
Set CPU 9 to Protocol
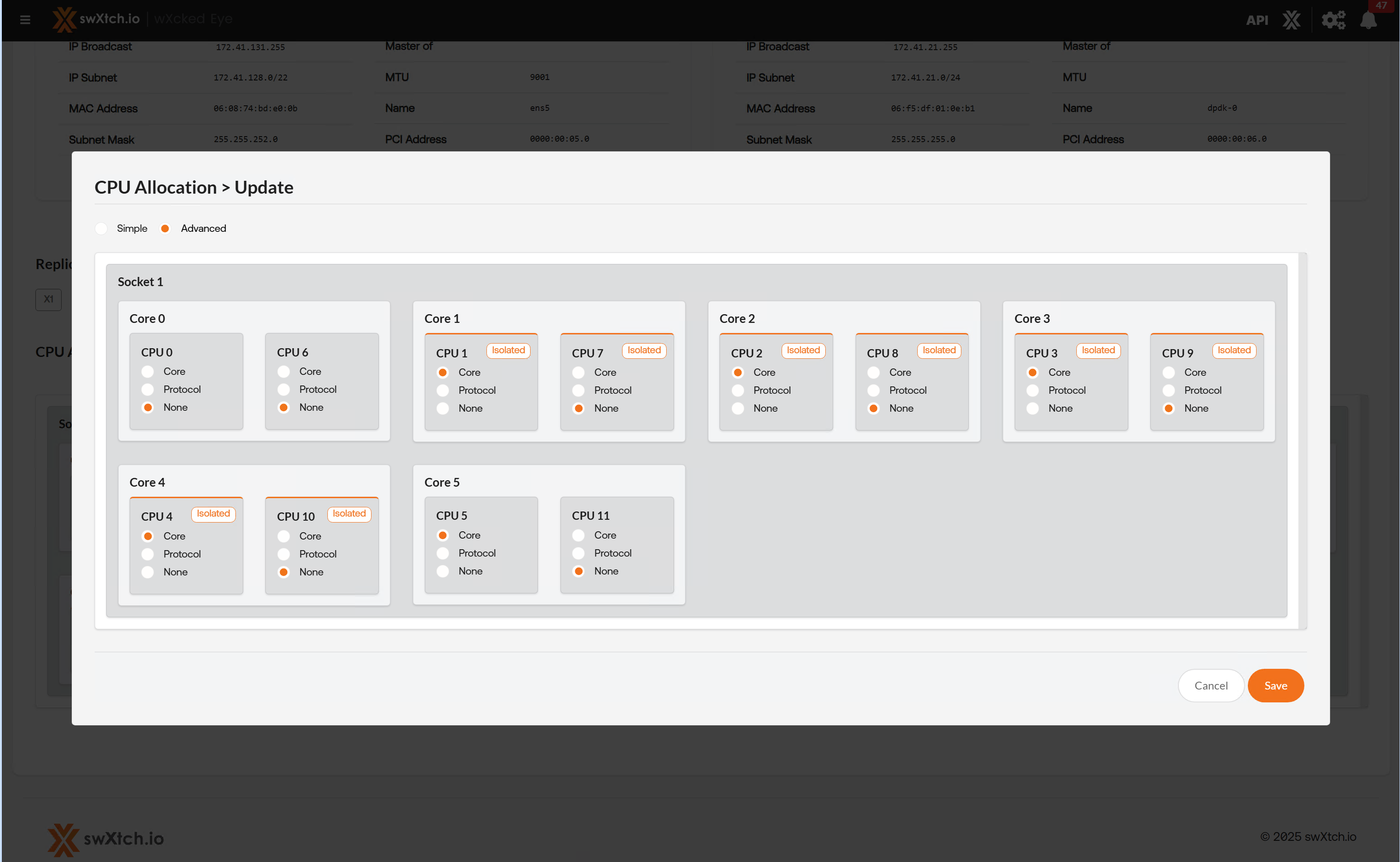[x=1168, y=391]
